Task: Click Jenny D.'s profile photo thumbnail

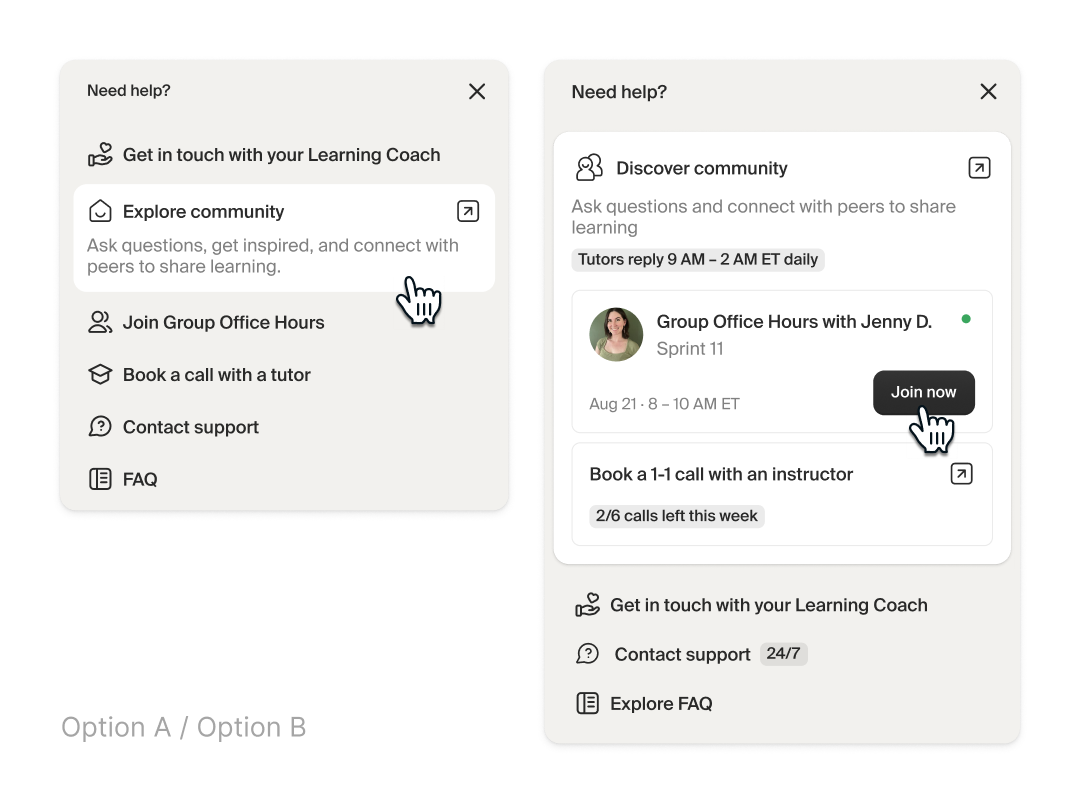Action: [615, 334]
